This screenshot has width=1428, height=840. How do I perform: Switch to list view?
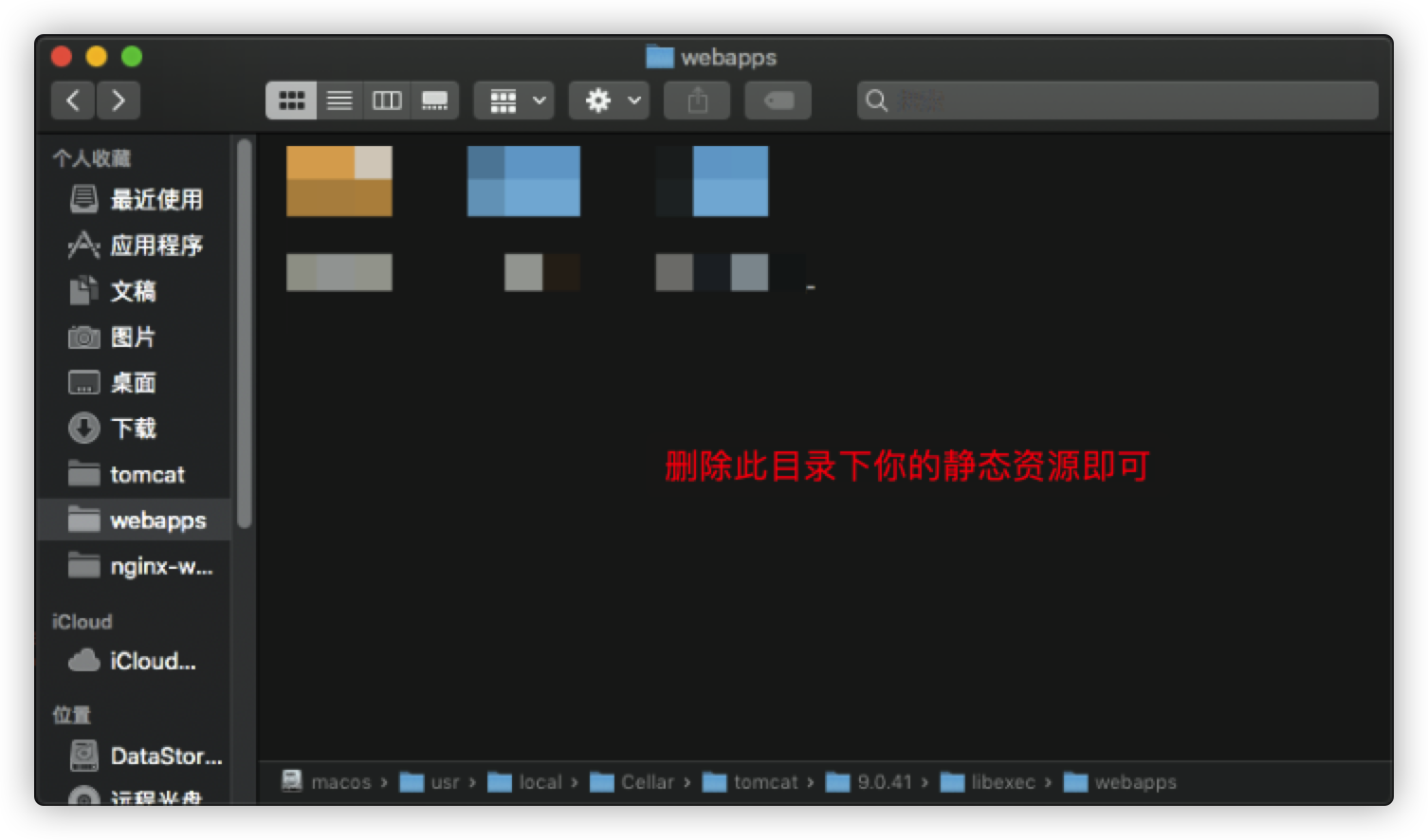point(339,100)
